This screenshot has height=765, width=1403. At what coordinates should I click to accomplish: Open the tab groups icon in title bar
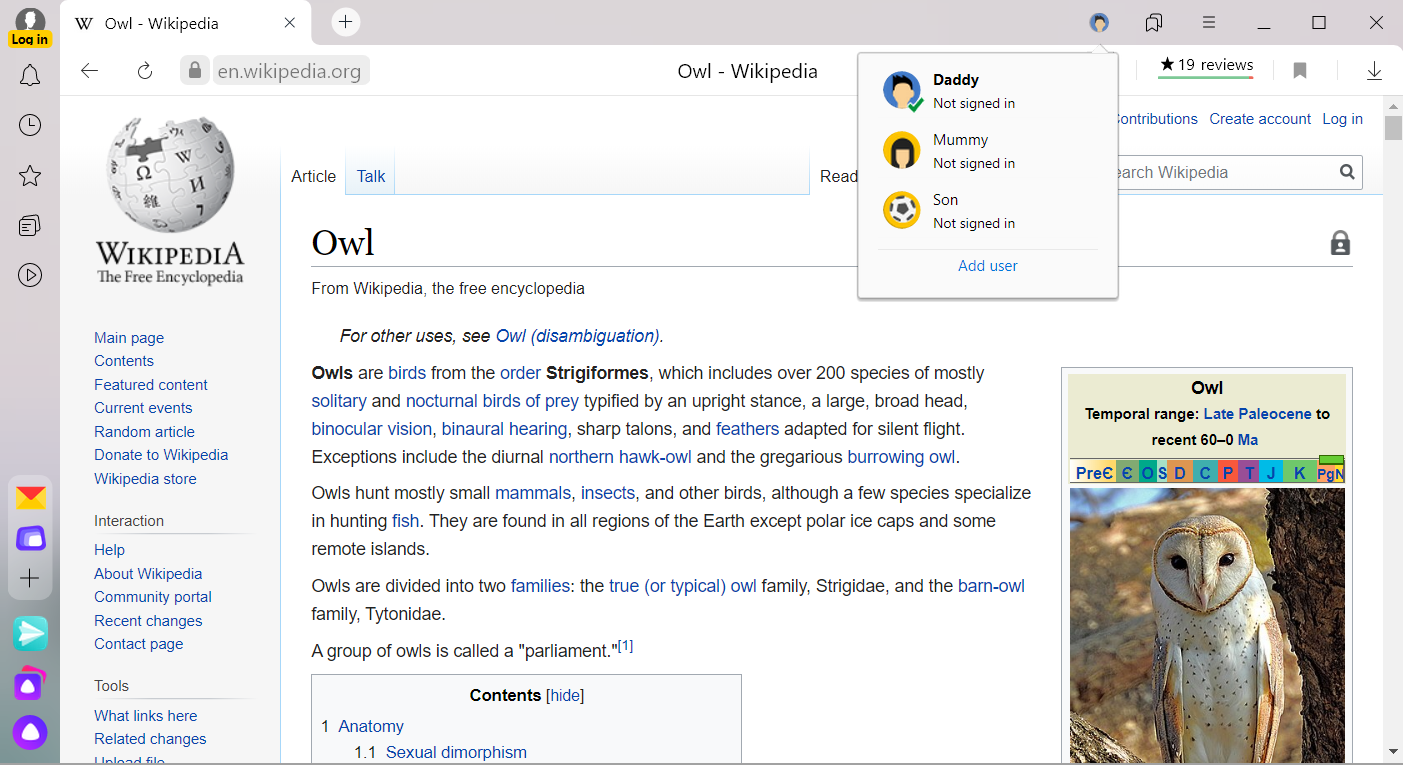point(1154,22)
